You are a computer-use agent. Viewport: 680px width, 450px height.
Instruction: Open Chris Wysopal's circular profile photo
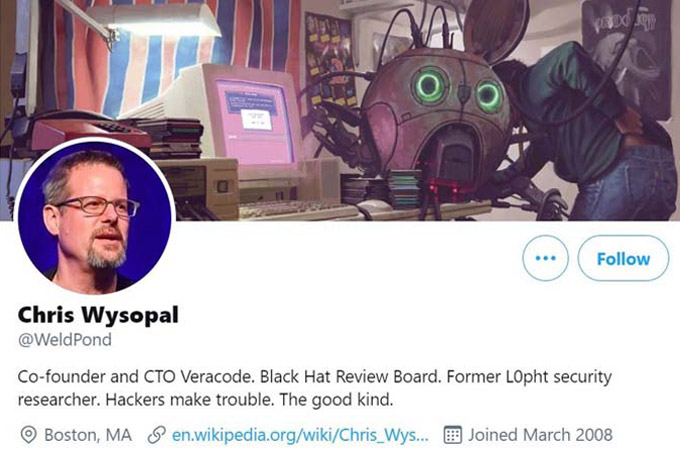(x=95, y=216)
